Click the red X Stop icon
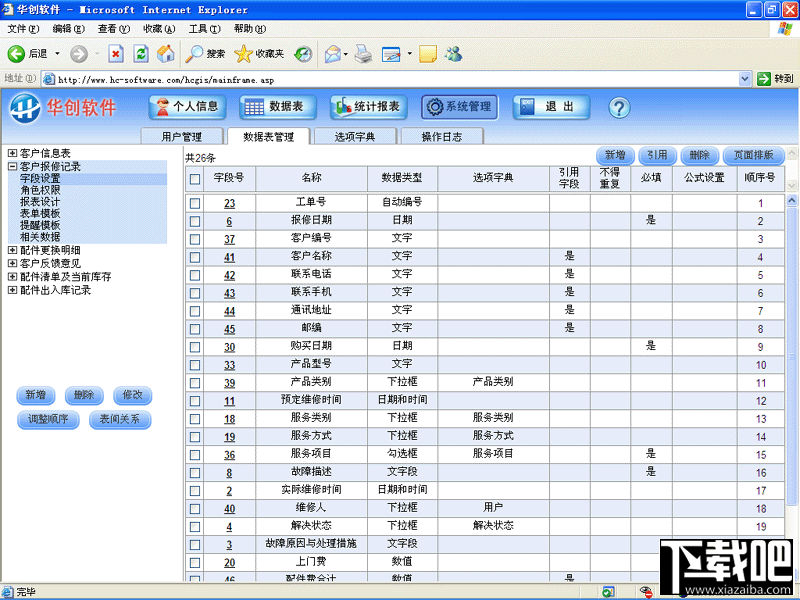800x600 pixels. [116, 54]
